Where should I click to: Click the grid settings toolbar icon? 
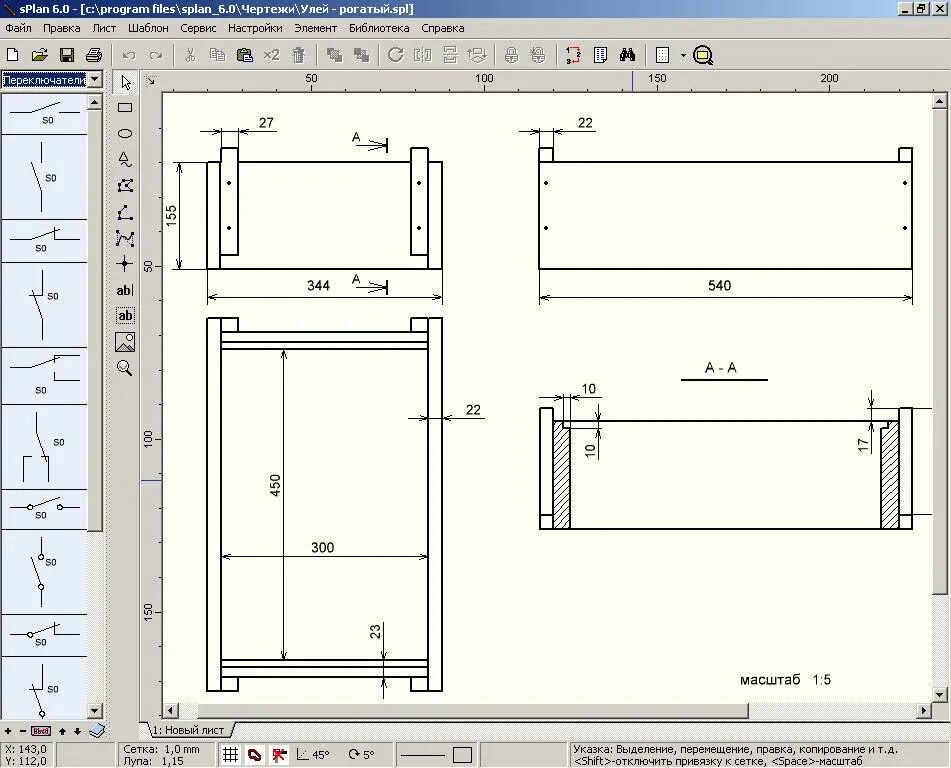tap(663, 55)
